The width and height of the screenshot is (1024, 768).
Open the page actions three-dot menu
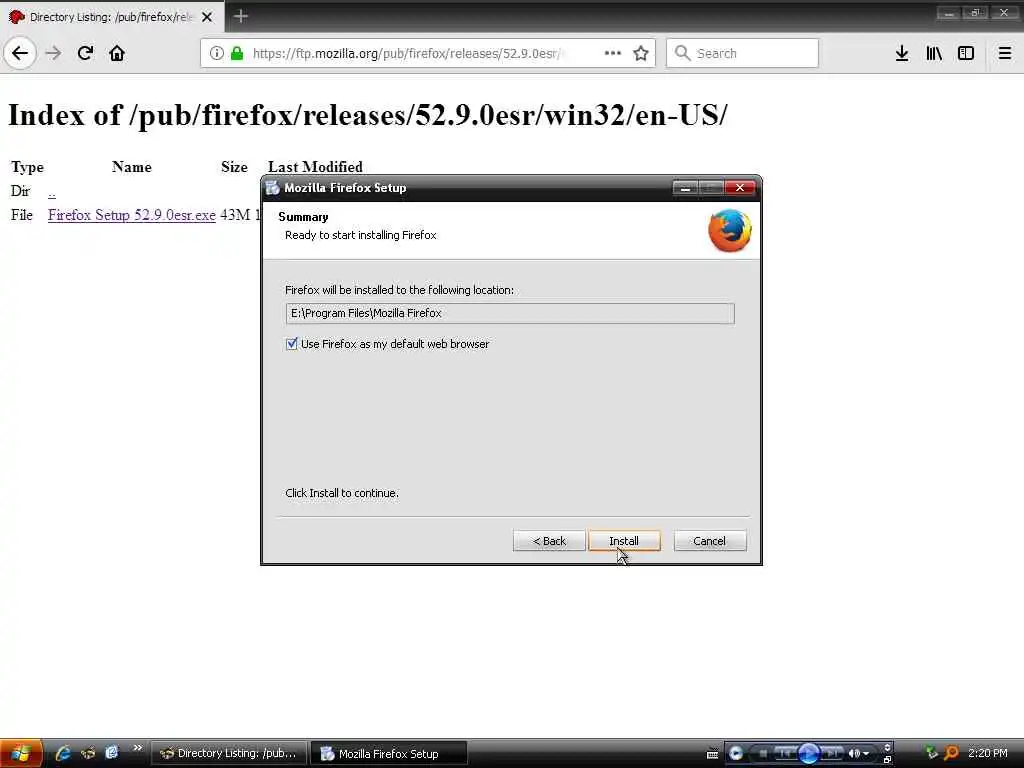[613, 53]
